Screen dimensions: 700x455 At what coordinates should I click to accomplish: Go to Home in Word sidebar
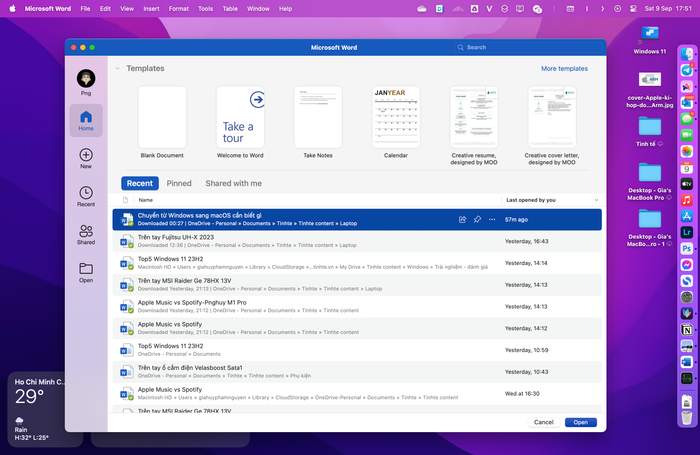tap(86, 121)
